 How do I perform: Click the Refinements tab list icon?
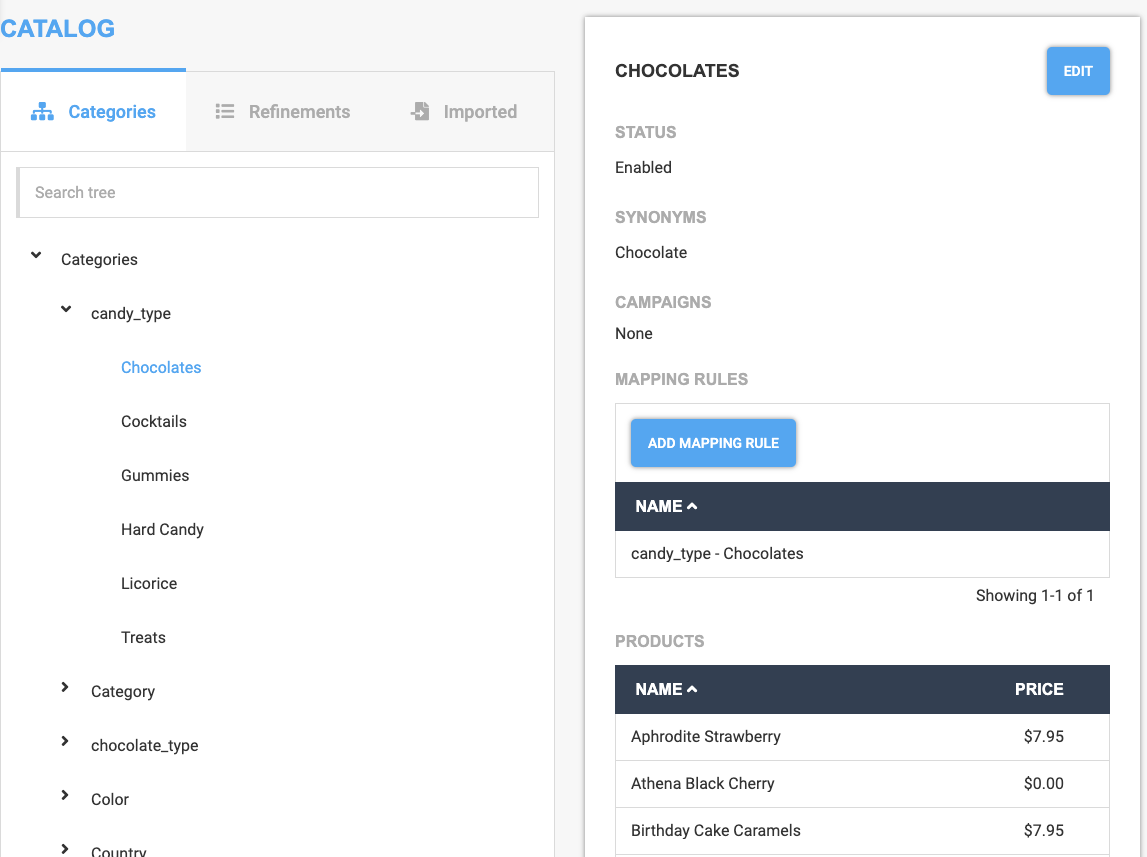225,112
